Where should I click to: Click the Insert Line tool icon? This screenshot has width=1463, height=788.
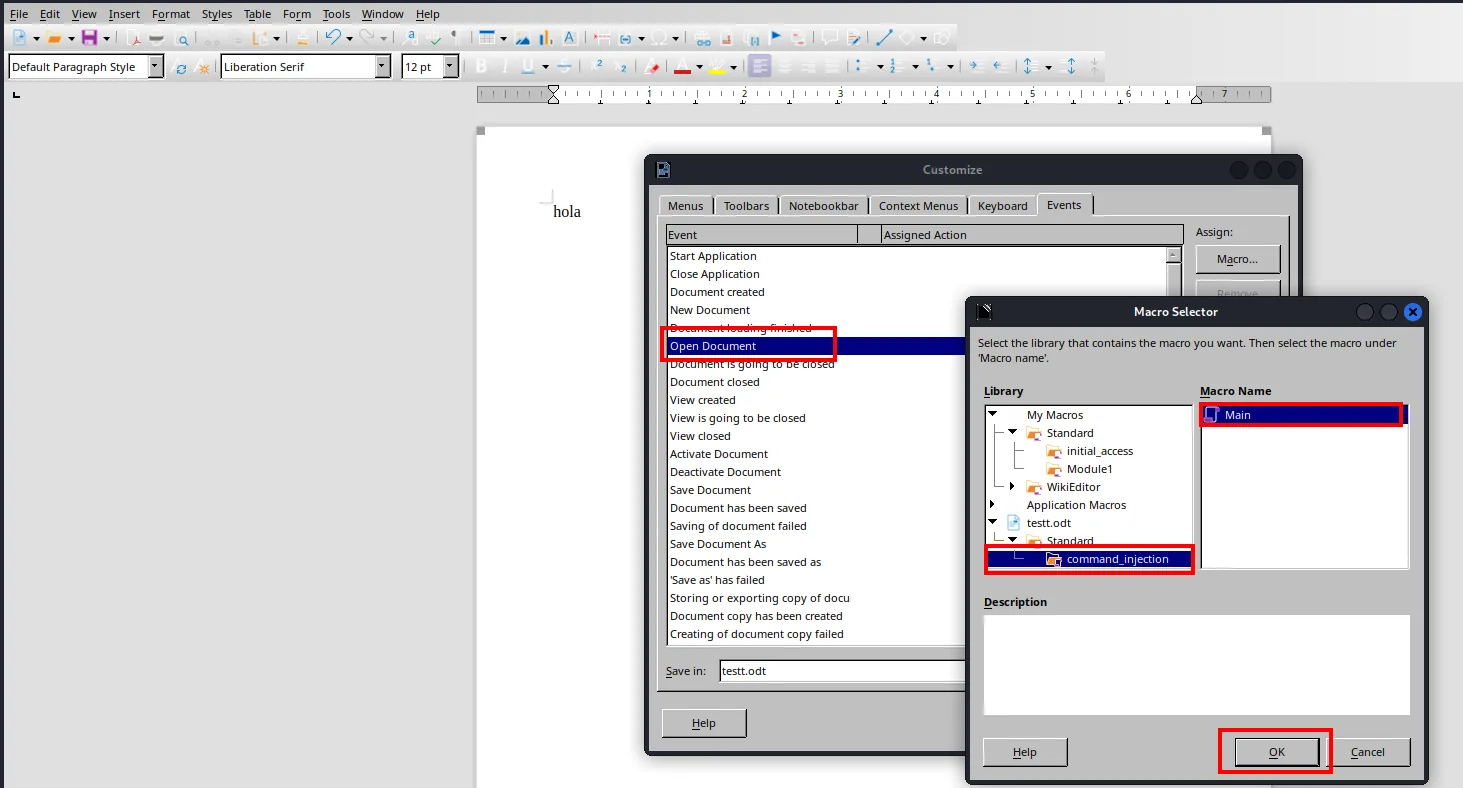click(x=883, y=38)
